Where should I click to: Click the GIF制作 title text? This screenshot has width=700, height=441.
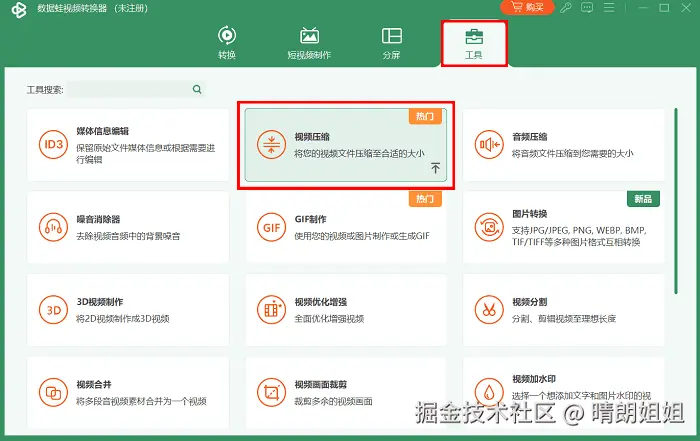(x=310, y=219)
